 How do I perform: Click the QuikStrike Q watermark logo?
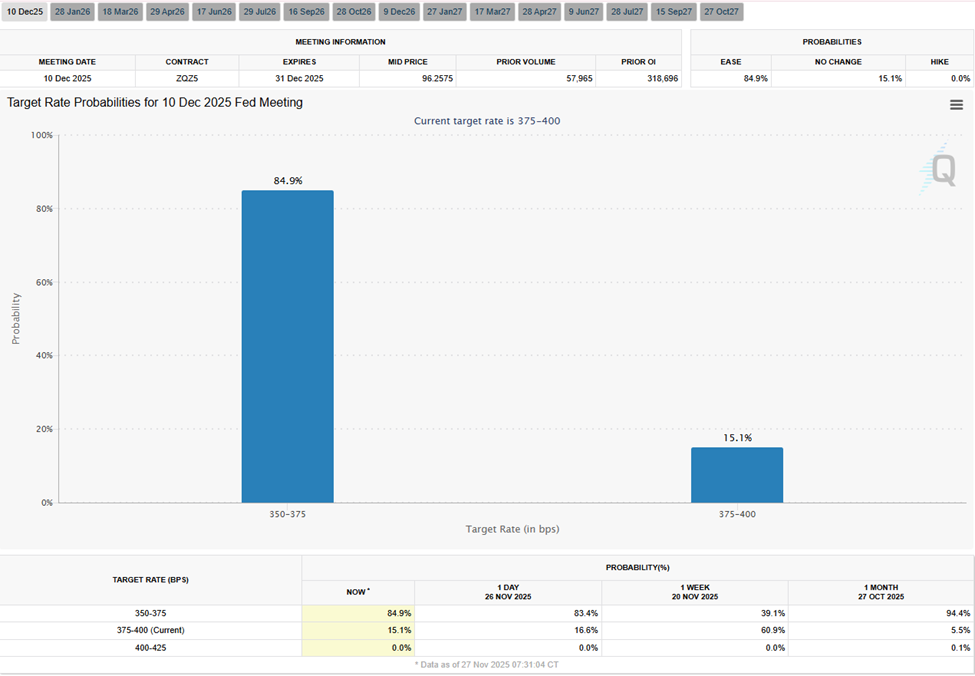click(943, 171)
